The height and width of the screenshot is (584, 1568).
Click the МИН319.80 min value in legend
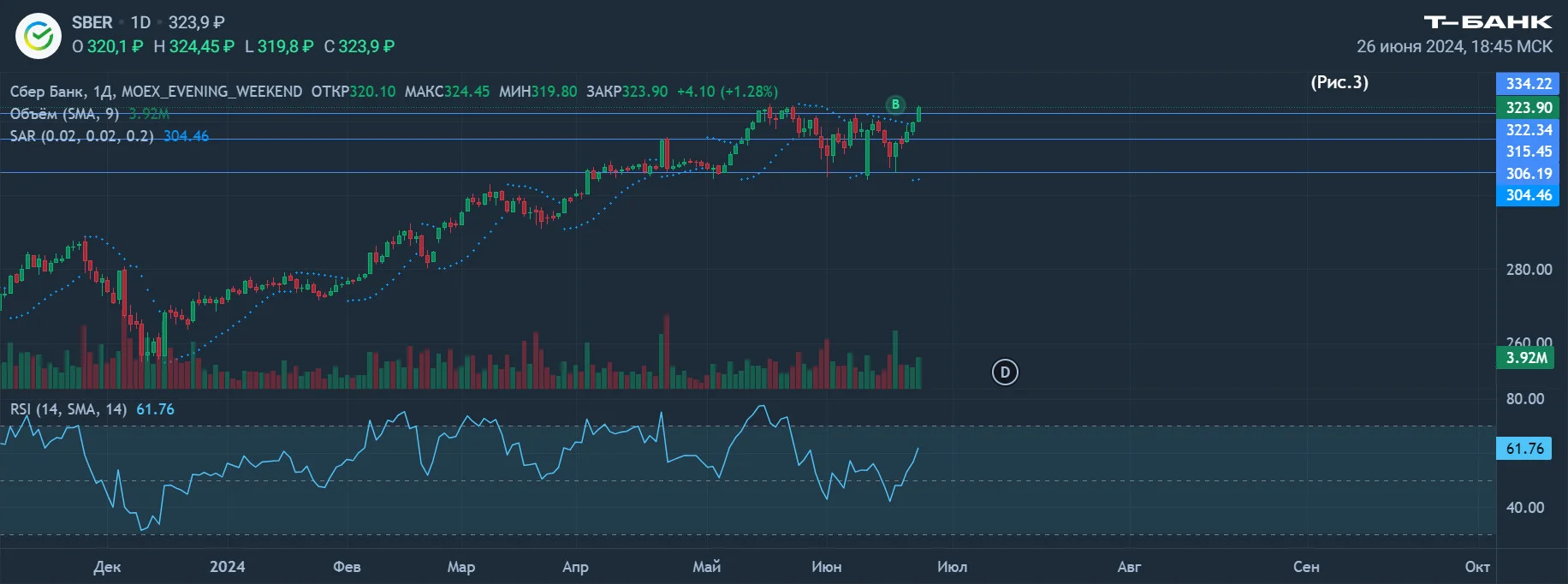(538, 91)
